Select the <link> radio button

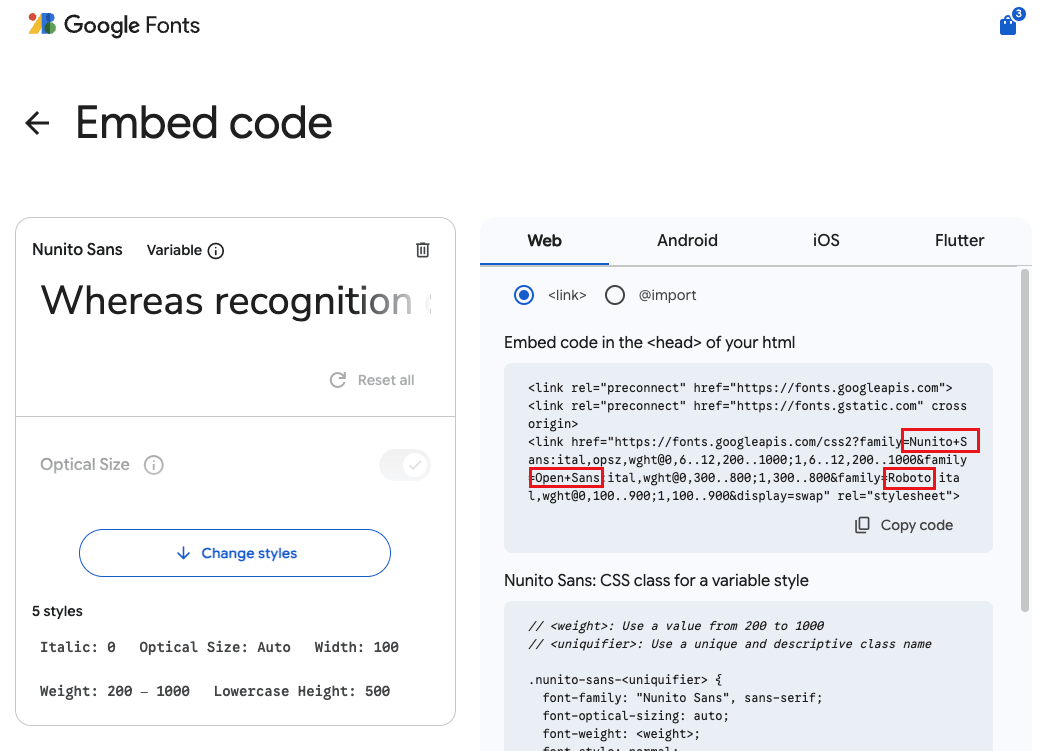pyautogui.click(x=524, y=295)
